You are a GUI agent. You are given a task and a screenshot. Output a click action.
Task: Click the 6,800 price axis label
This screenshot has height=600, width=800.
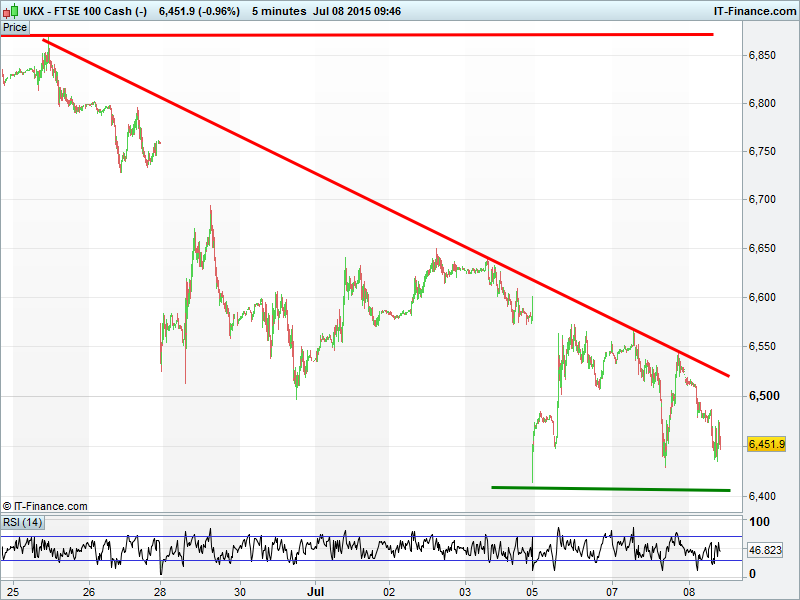click(762, 103)
